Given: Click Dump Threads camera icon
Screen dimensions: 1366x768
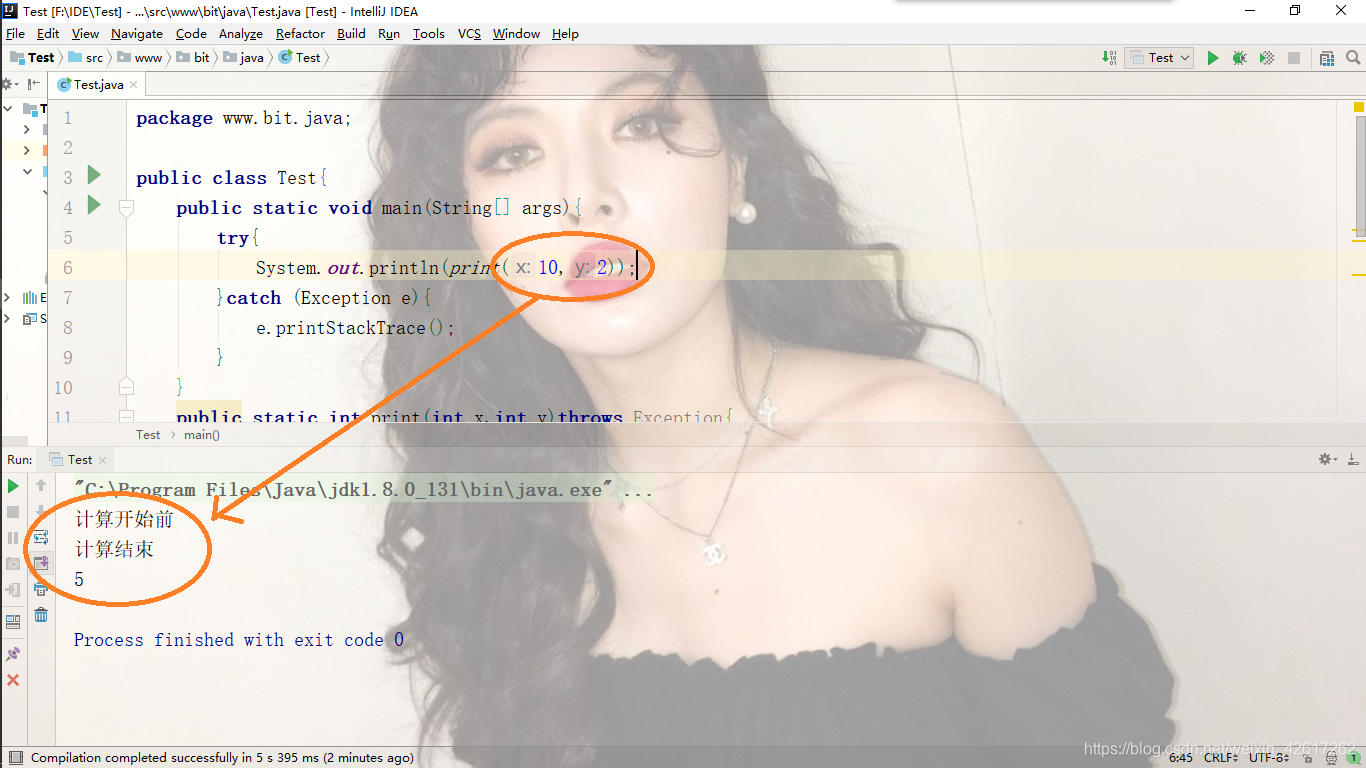Looking at the screenshot, I should (x=13, y=564).
